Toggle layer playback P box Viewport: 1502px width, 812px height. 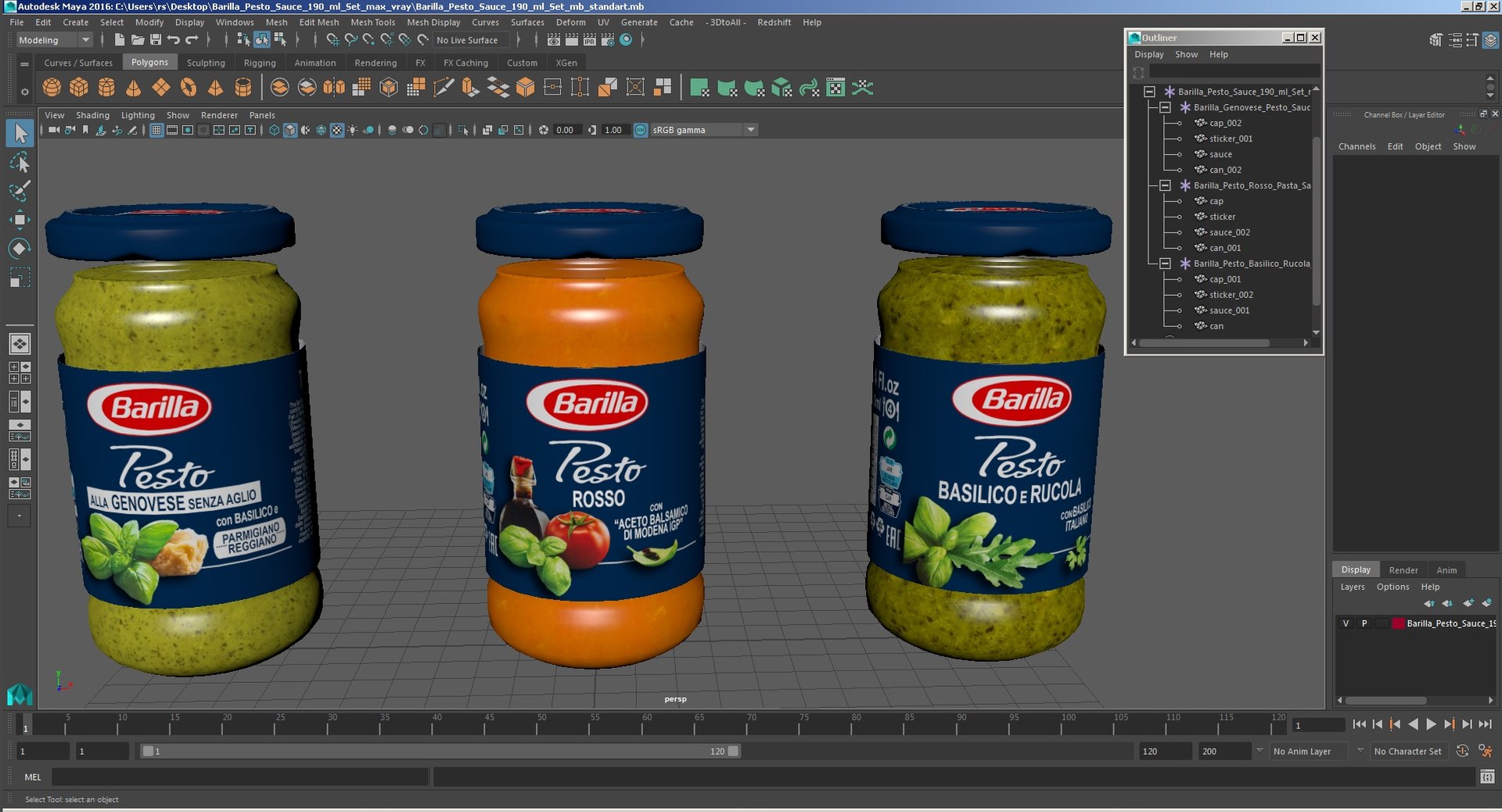pos(1364,623)
